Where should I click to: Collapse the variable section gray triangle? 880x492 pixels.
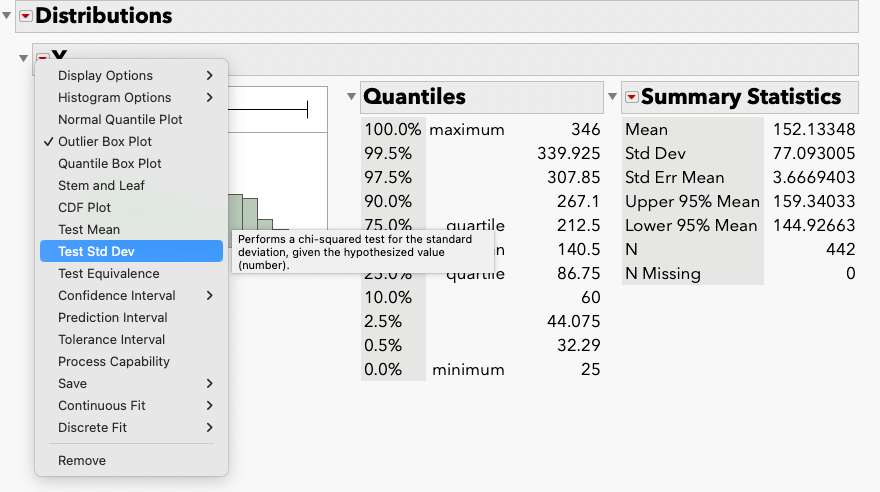pos(23,58)
